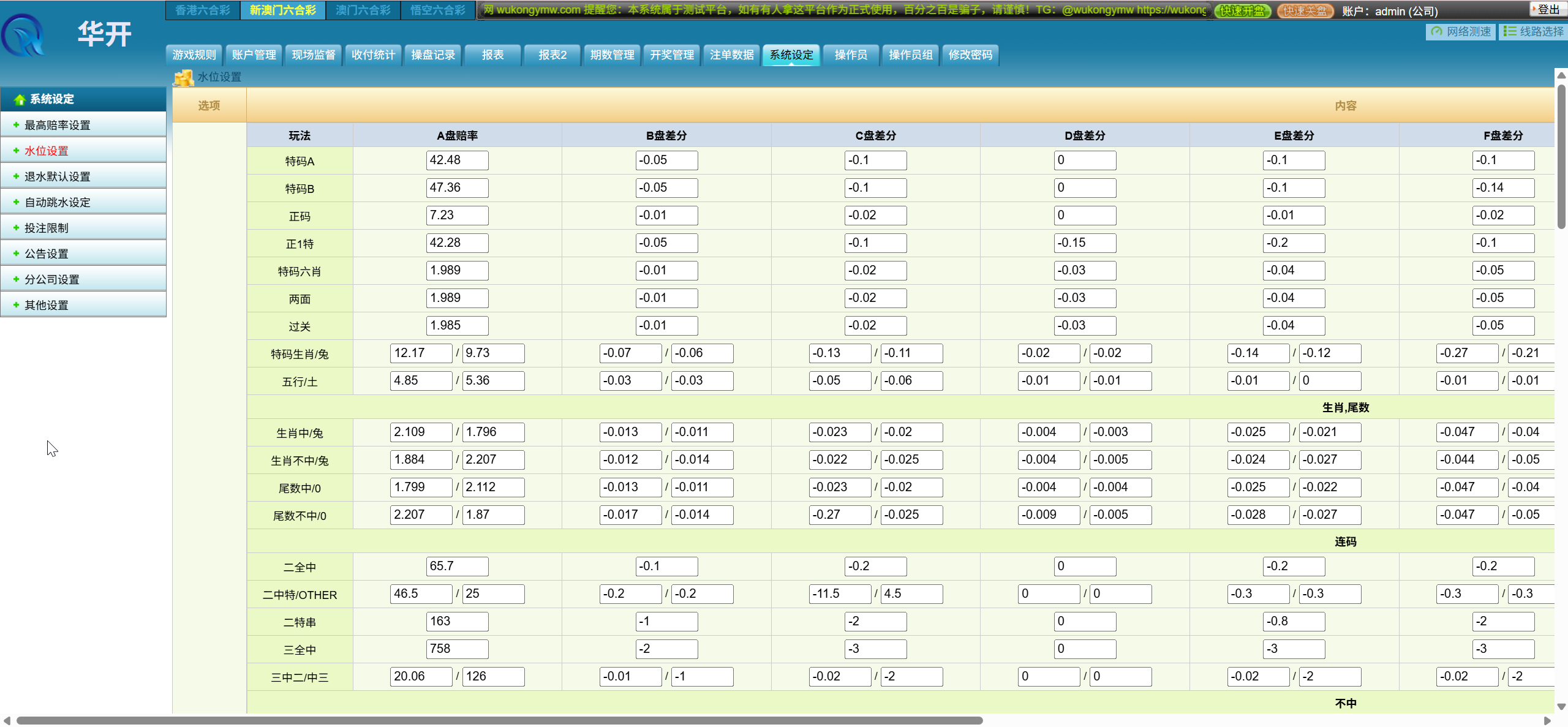Open the 操作员组 menu

click(x=911, y=55)
